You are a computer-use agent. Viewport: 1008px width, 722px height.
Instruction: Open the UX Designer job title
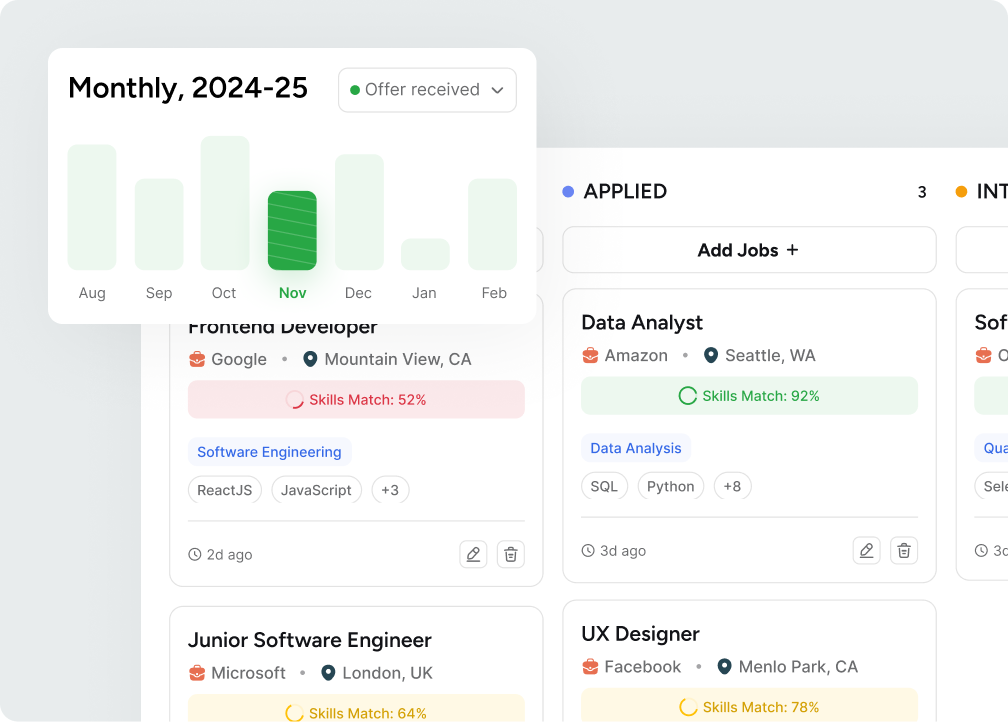(x=640, y=633)
